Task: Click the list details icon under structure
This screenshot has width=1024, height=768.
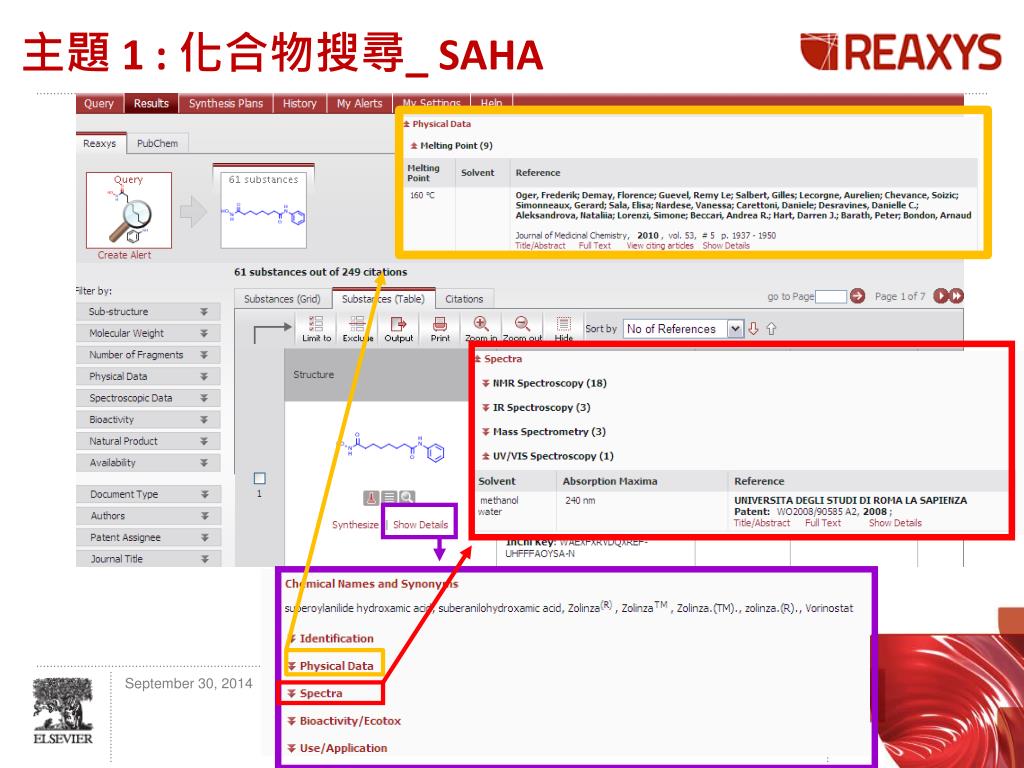Action: 389,498
